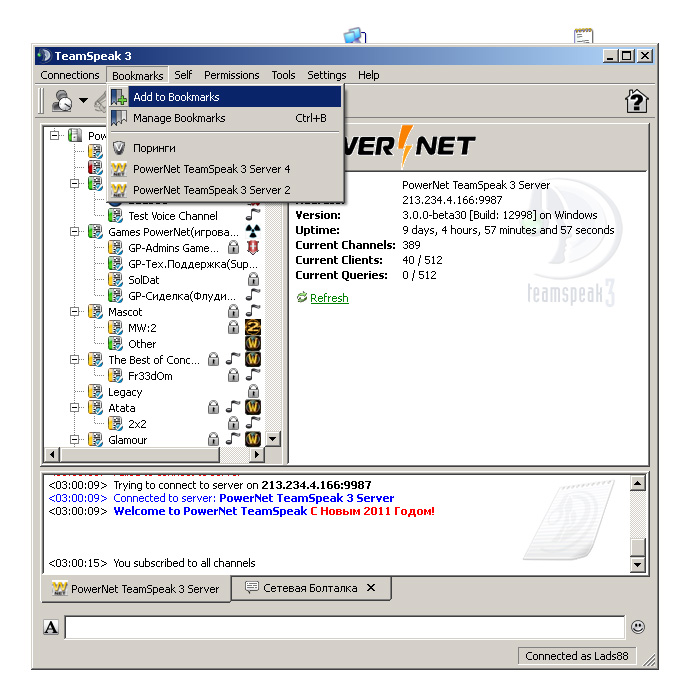Collapse The Best of Conc... channel
Viewport: 700px width, 700px height.
75,359
